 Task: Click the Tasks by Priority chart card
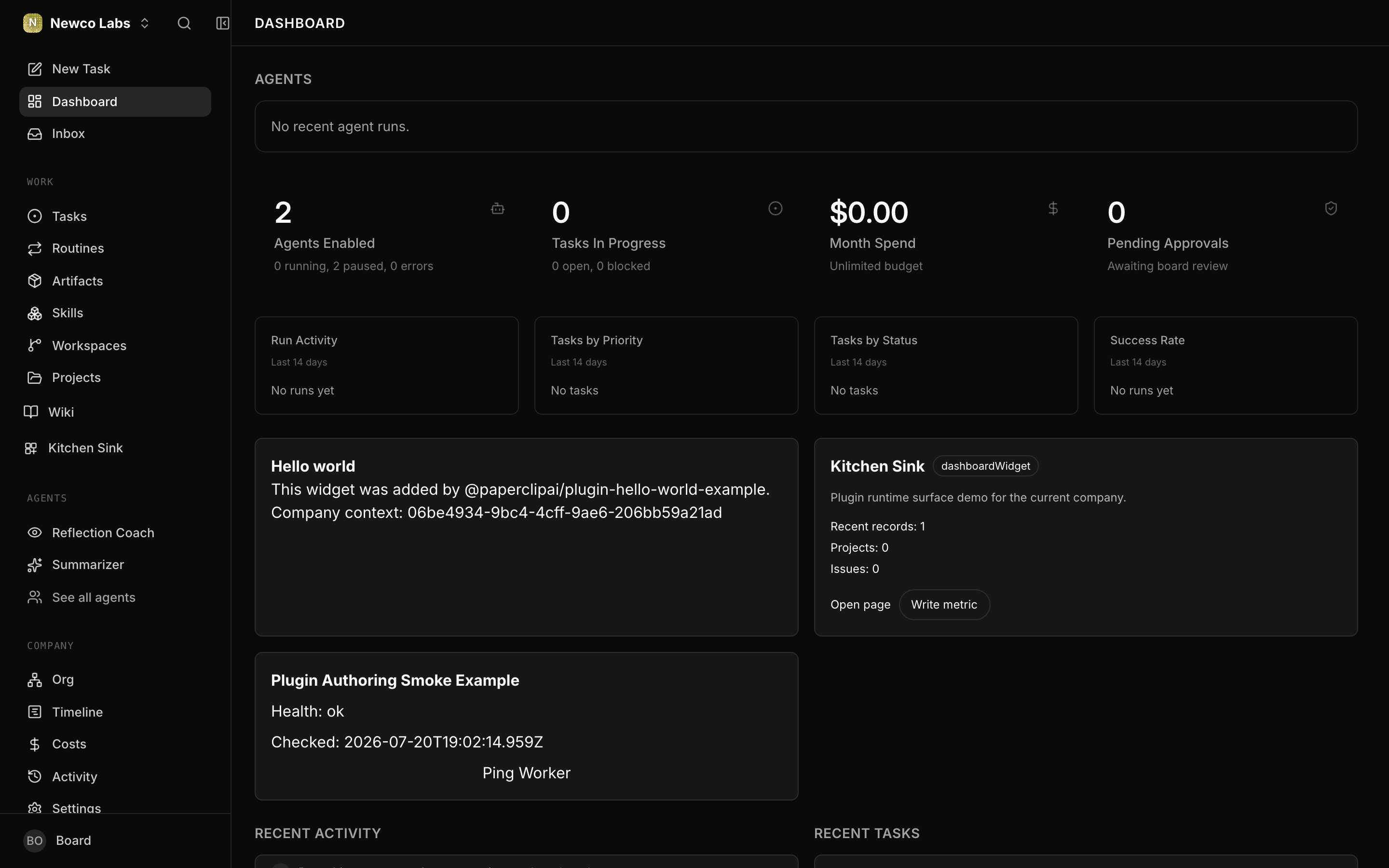(x=666, y=366)
